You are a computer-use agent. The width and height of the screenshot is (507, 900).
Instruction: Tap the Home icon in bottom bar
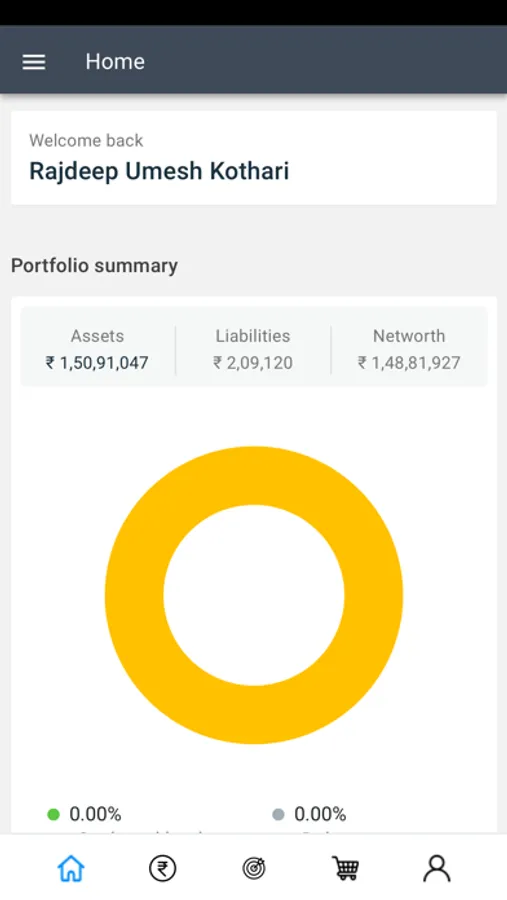pyautogui.click(x=71, y=868)
